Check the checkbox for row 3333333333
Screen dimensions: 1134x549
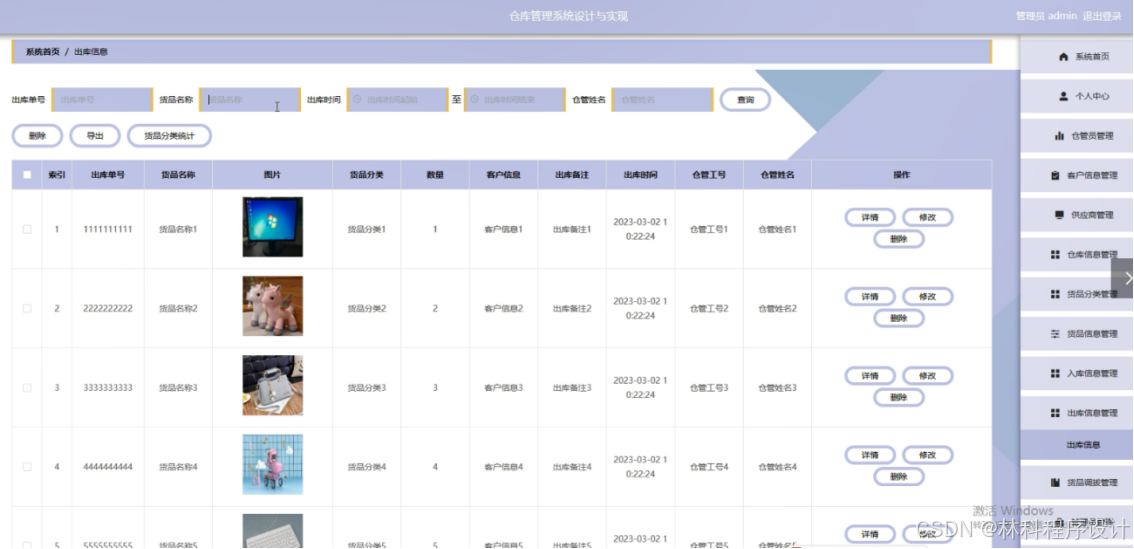(27, 388)
